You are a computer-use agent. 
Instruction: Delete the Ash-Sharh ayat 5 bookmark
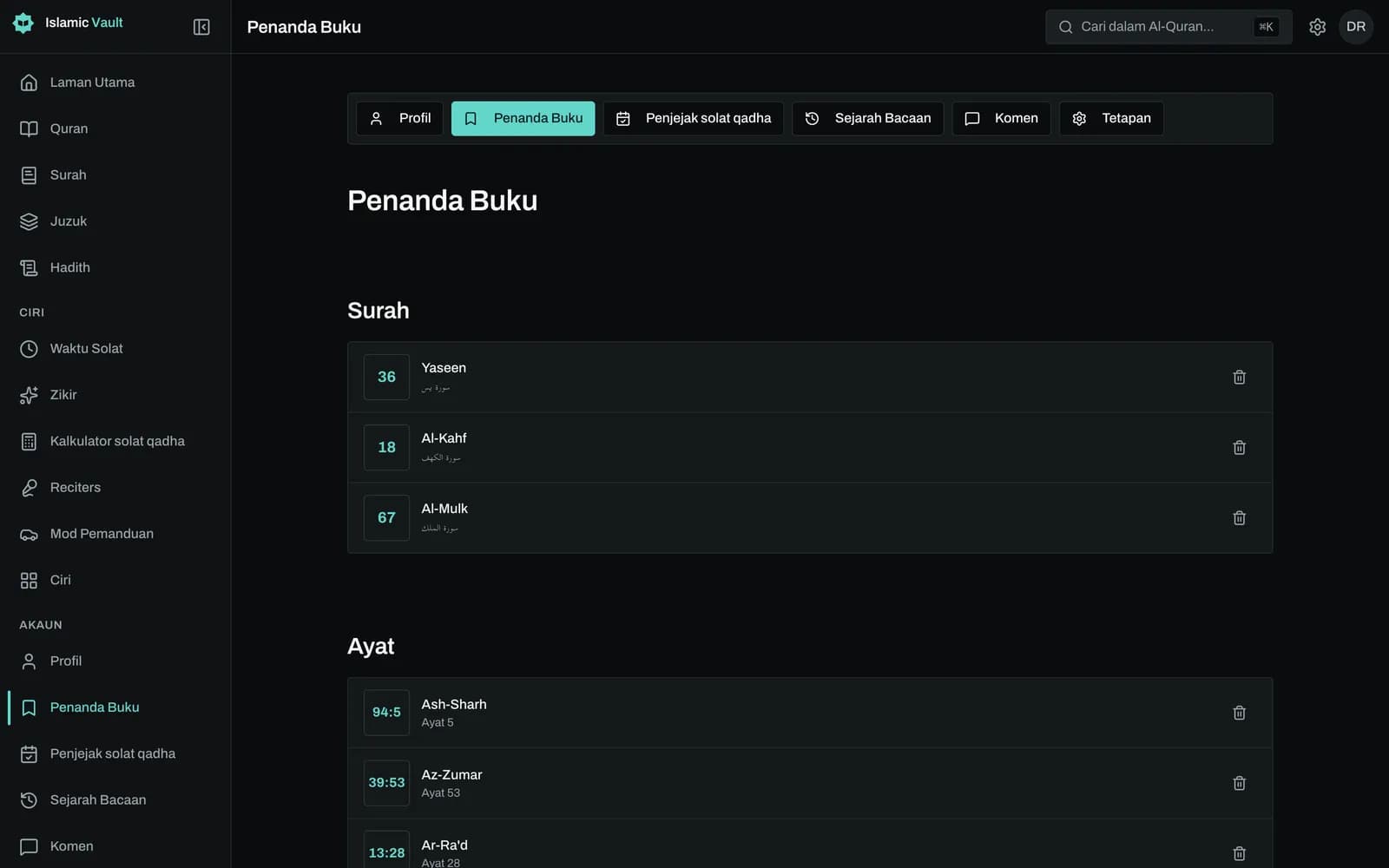[1239, 713]
